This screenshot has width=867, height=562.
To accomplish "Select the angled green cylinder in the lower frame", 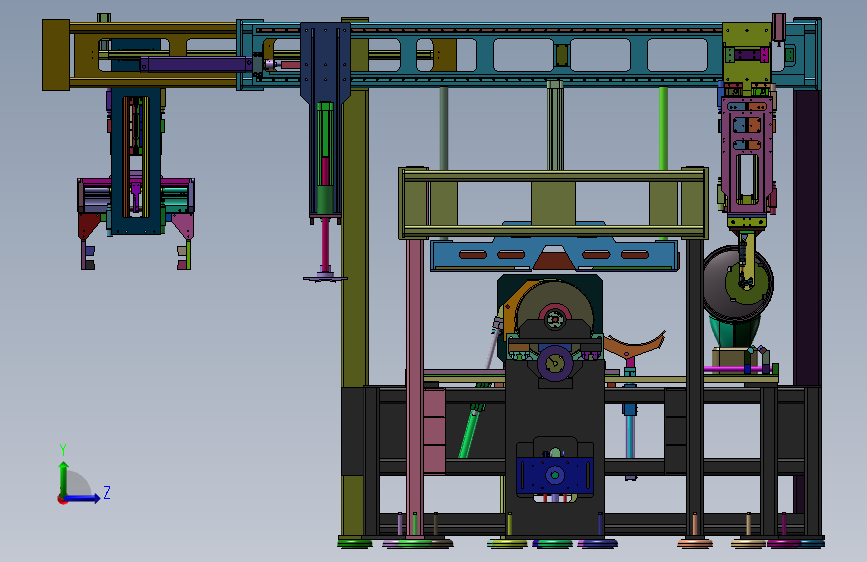I will 471,432.
